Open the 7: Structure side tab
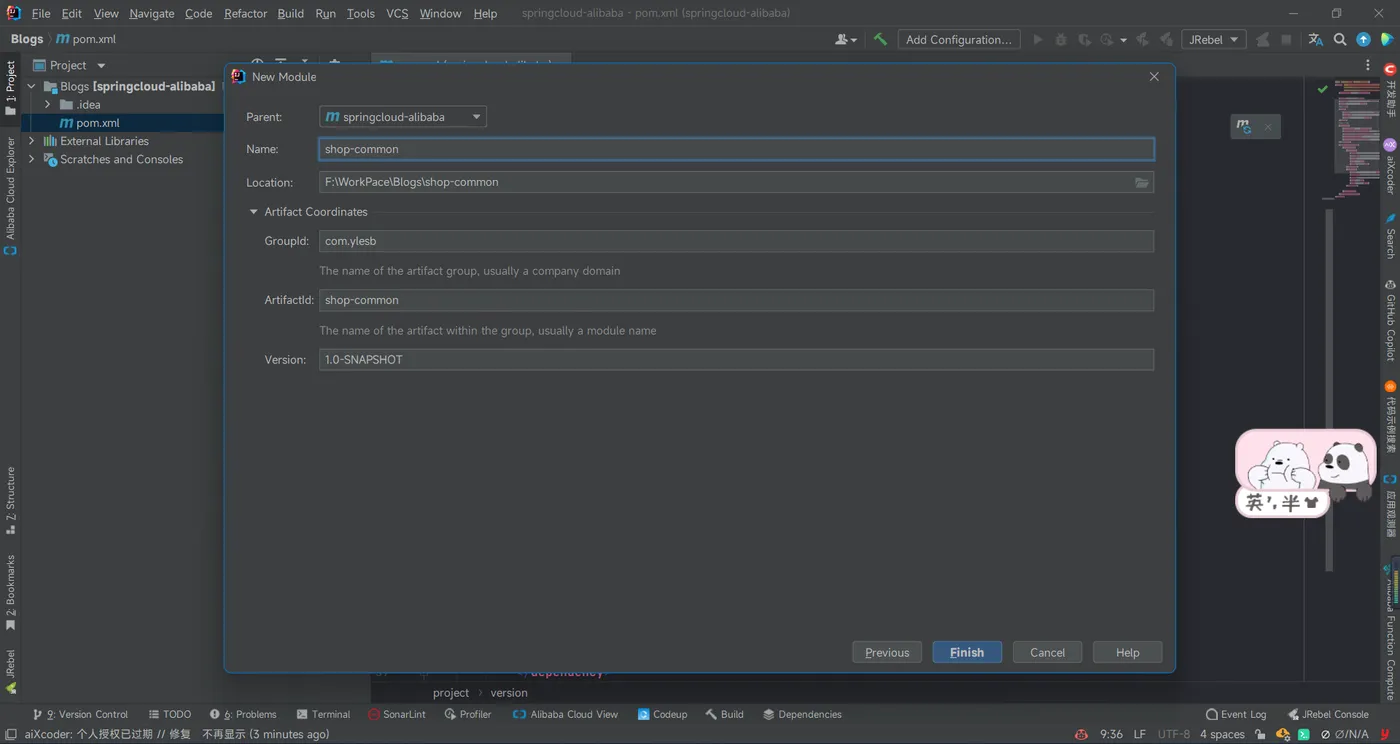 pyautogui.click(x=11, y=500)
